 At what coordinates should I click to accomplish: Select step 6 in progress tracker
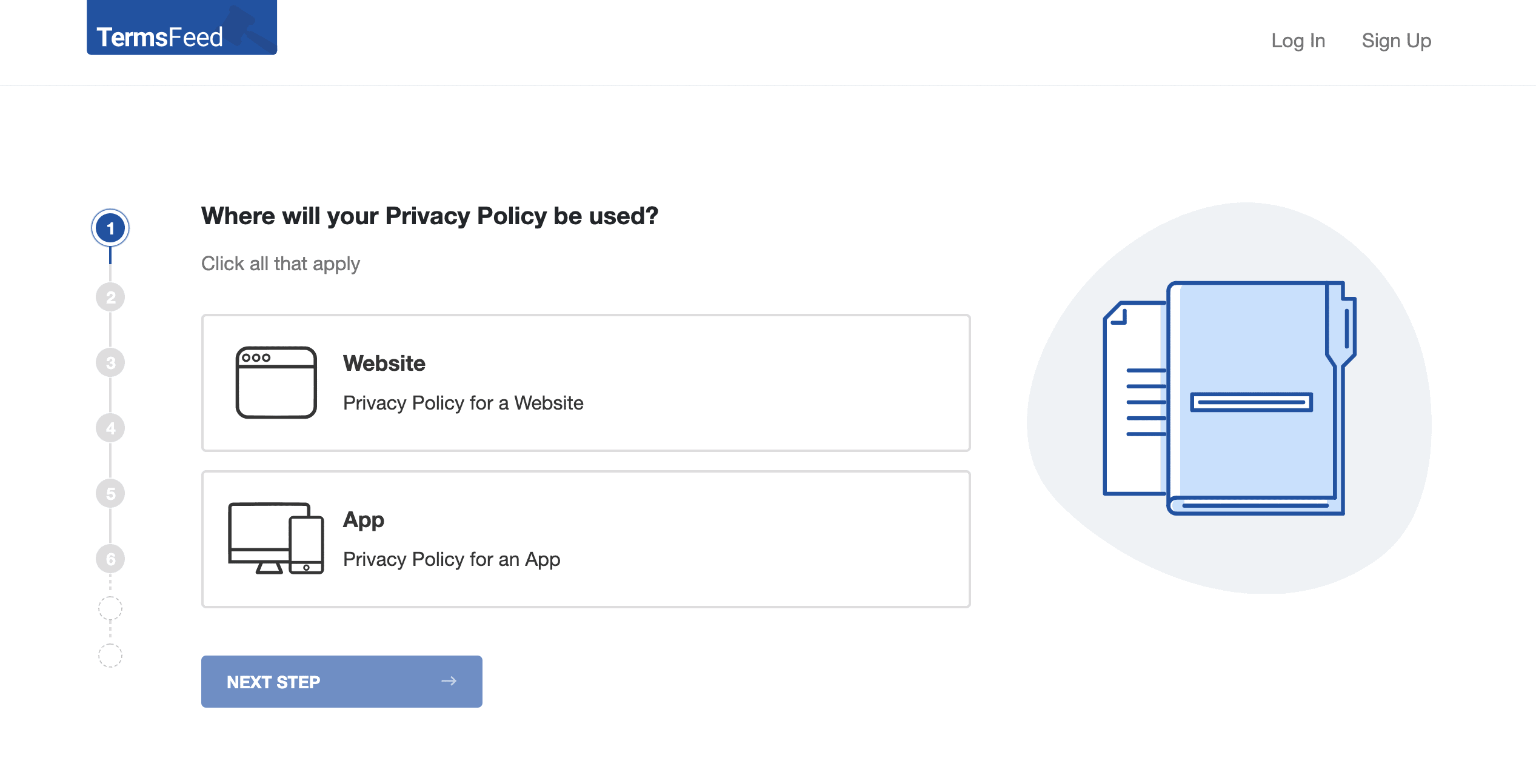click(110, 559)
